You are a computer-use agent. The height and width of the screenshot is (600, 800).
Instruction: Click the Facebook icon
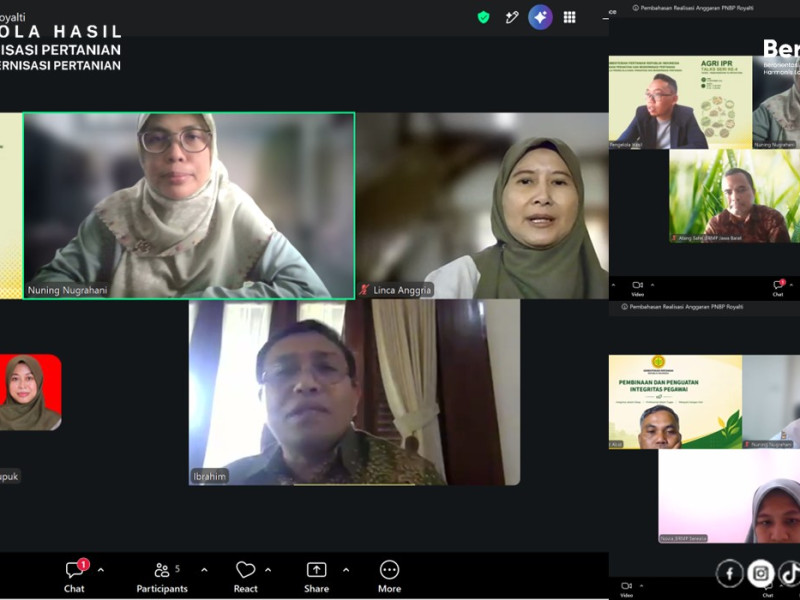[730, 573]
